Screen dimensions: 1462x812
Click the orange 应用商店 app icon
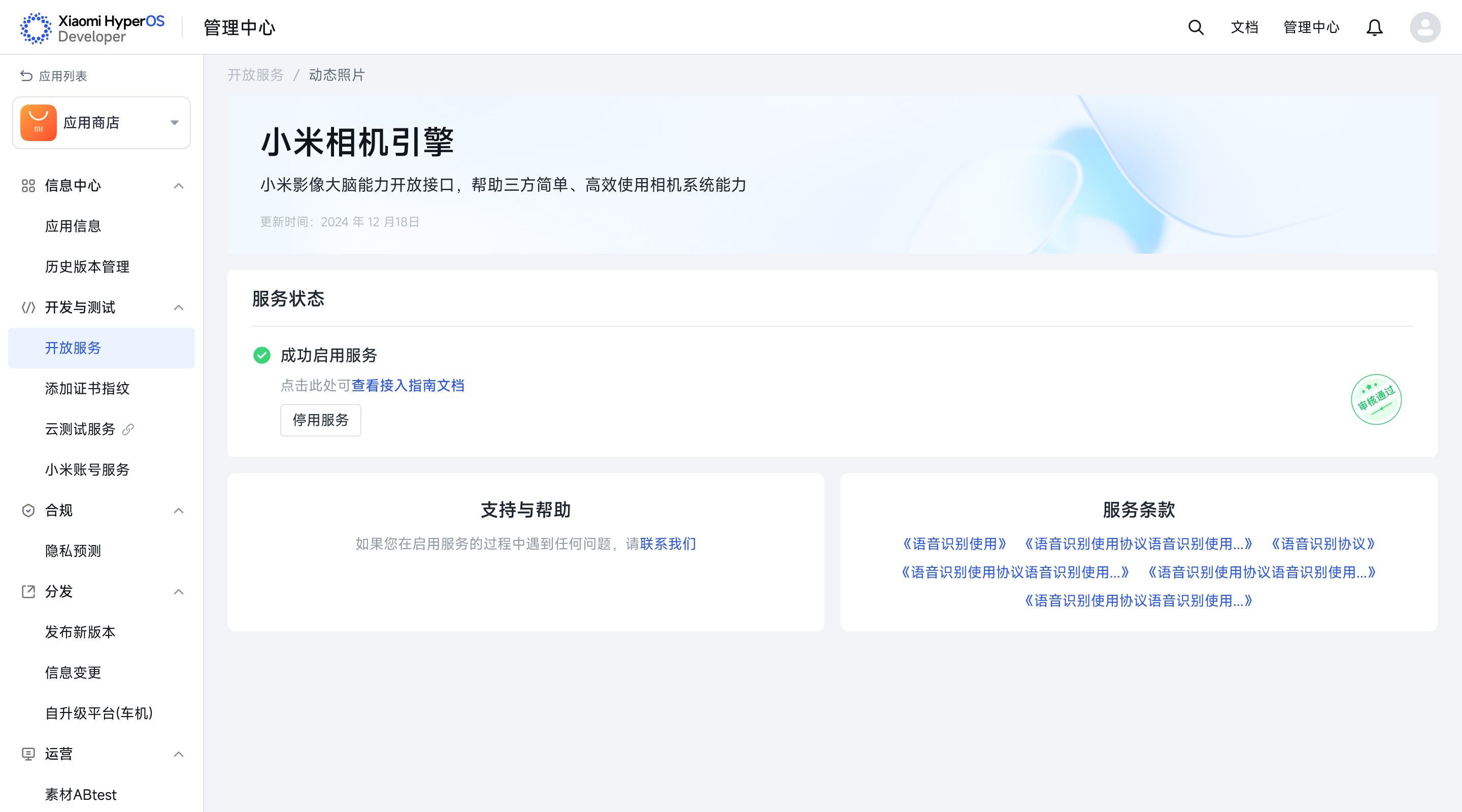point(39,123)
